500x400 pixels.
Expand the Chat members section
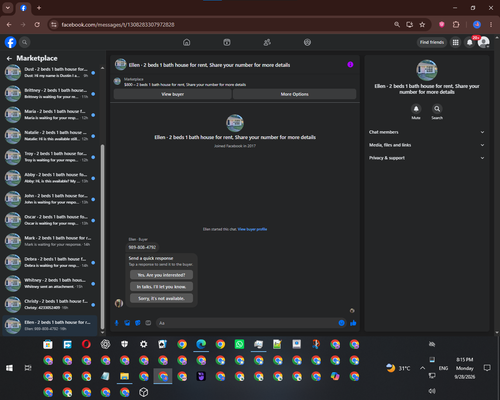[x=426, y=132]
